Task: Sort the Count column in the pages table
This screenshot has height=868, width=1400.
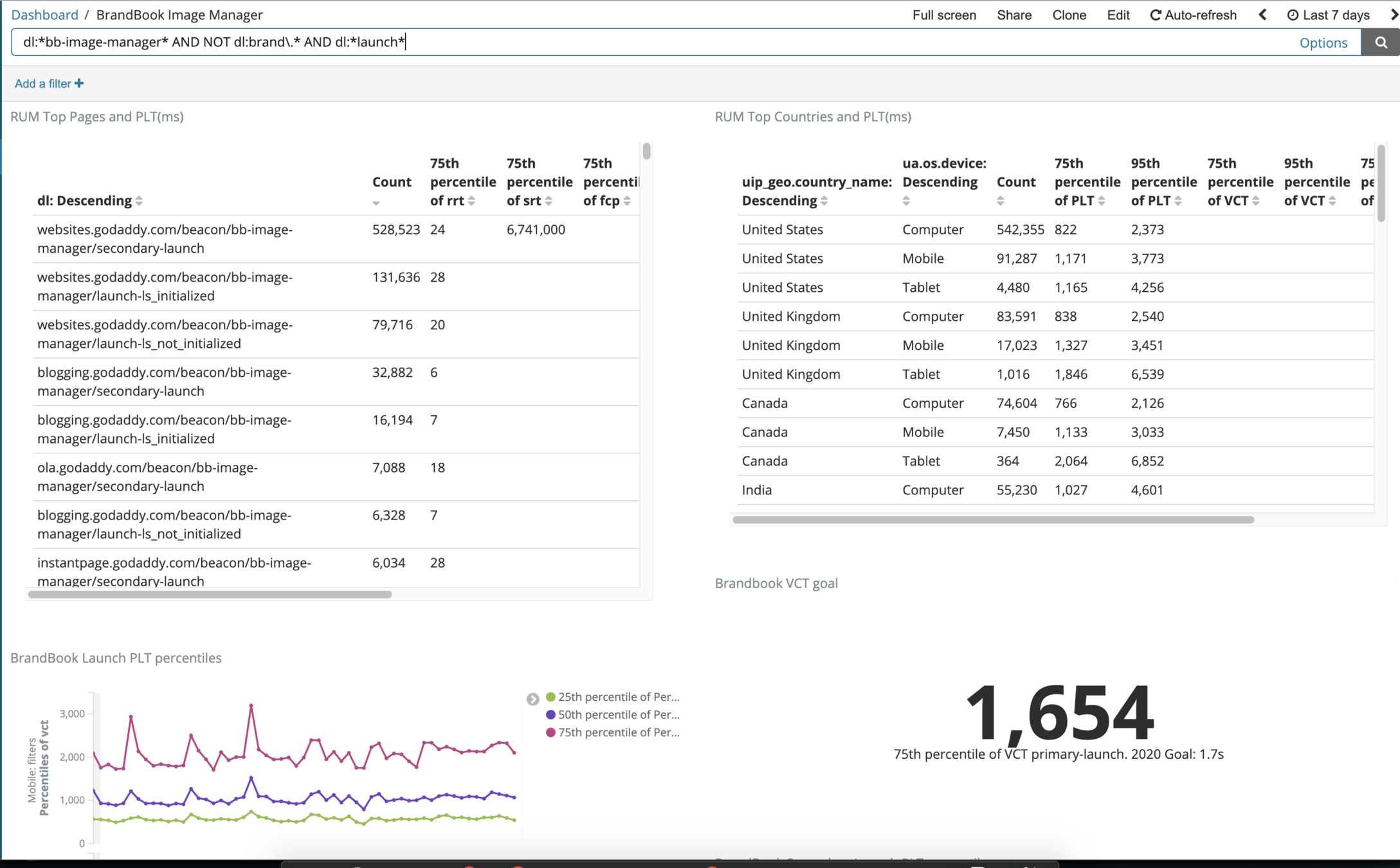Action: pos(376,203)
